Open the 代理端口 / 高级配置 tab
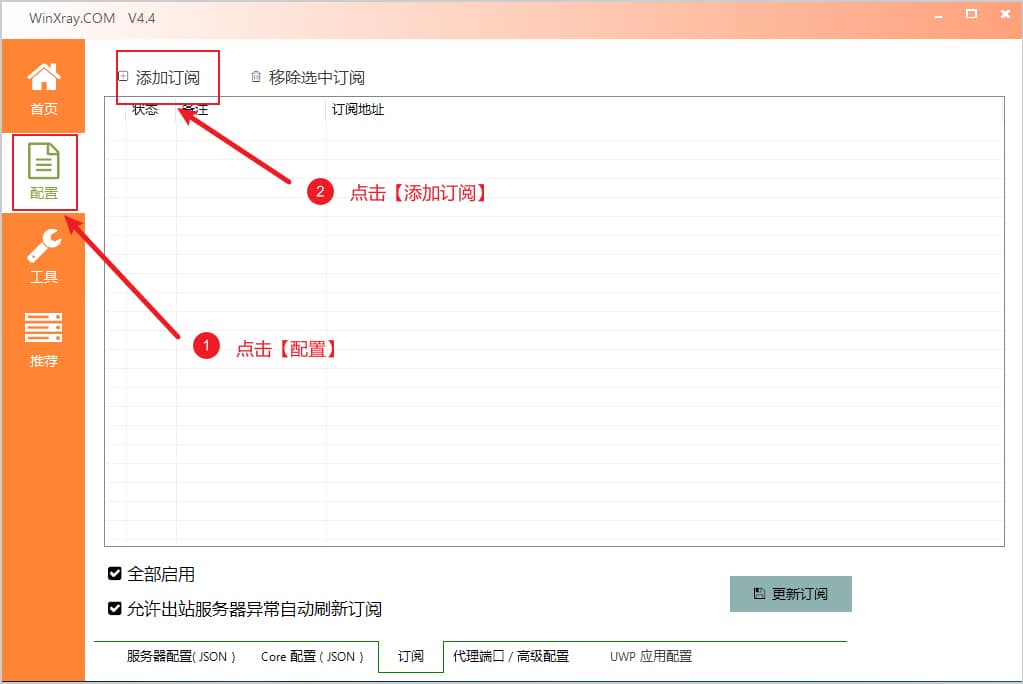 [x=511, y=657]
